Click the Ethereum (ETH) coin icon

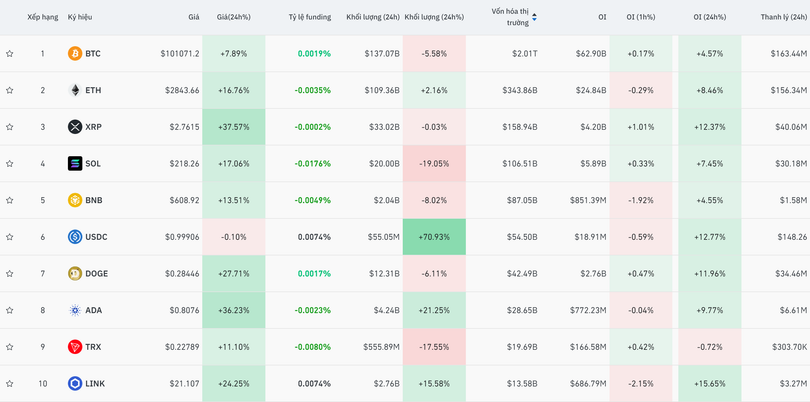75,90
